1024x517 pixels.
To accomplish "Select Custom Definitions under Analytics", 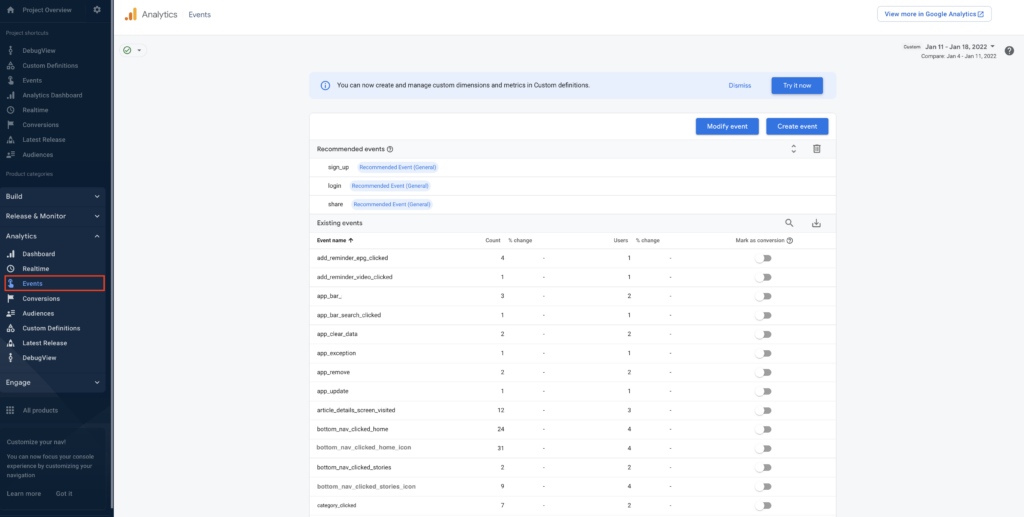I will click(x=51, y=328).
